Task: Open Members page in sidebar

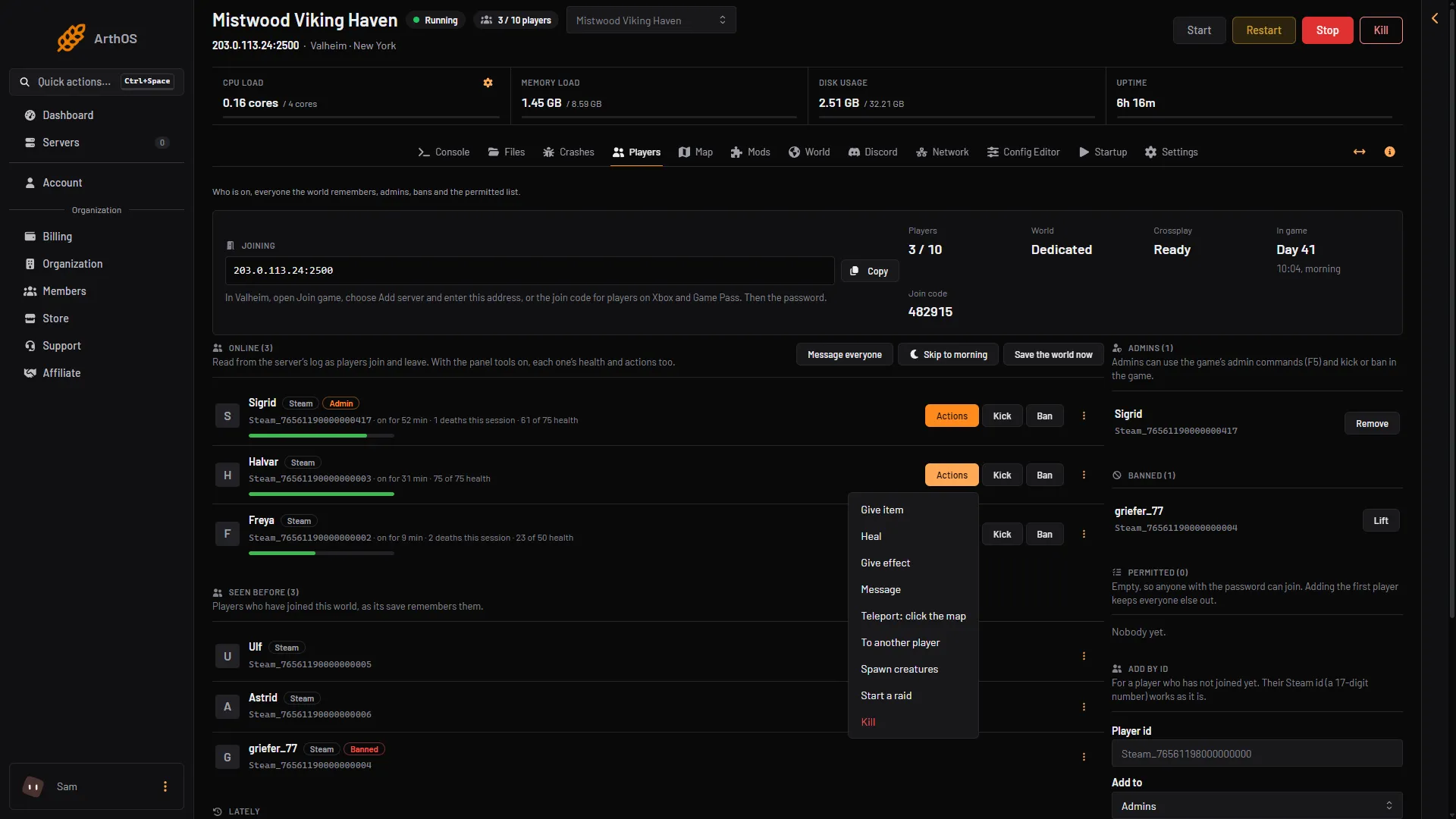Action: (x=96, y=291)
